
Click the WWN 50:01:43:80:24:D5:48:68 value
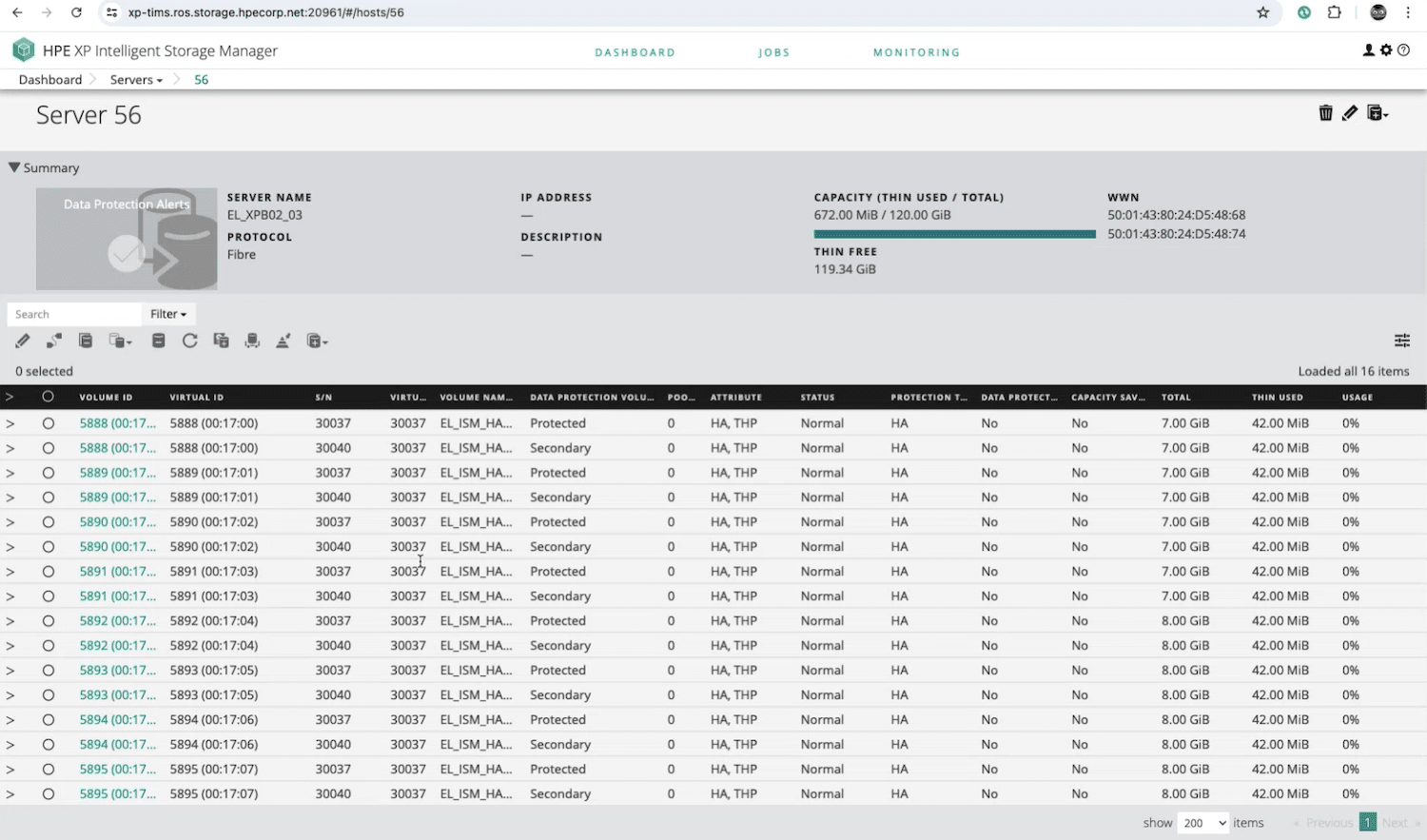coord(1177,215)
